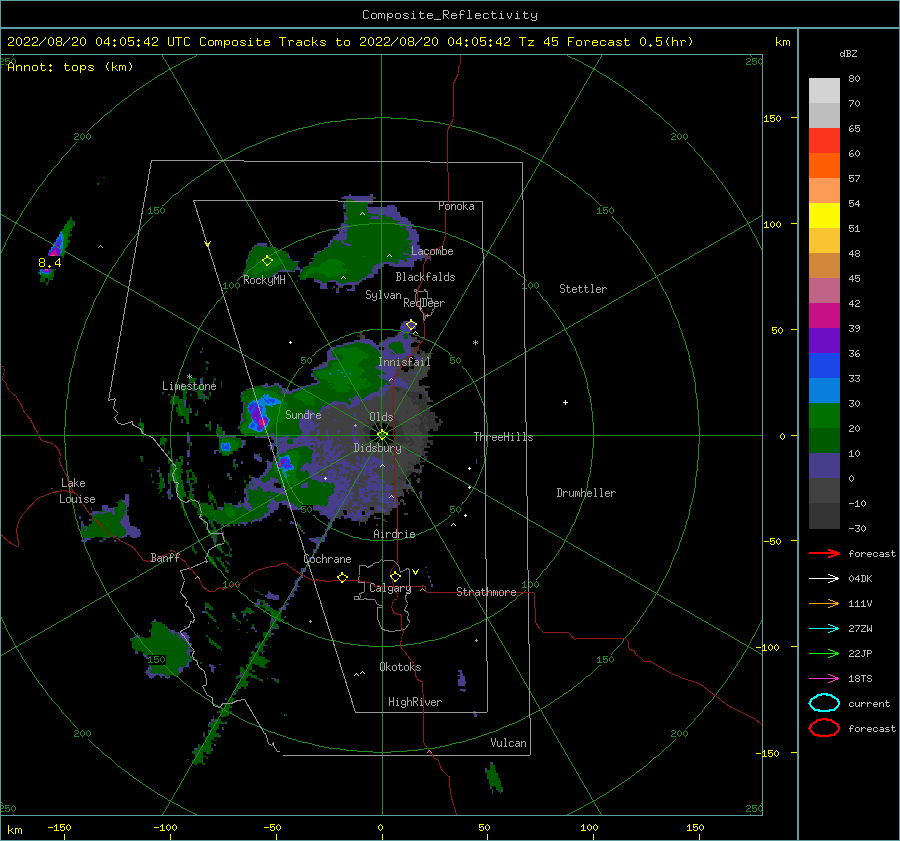Click the small green echo below Vulcan

pos(494,778)
